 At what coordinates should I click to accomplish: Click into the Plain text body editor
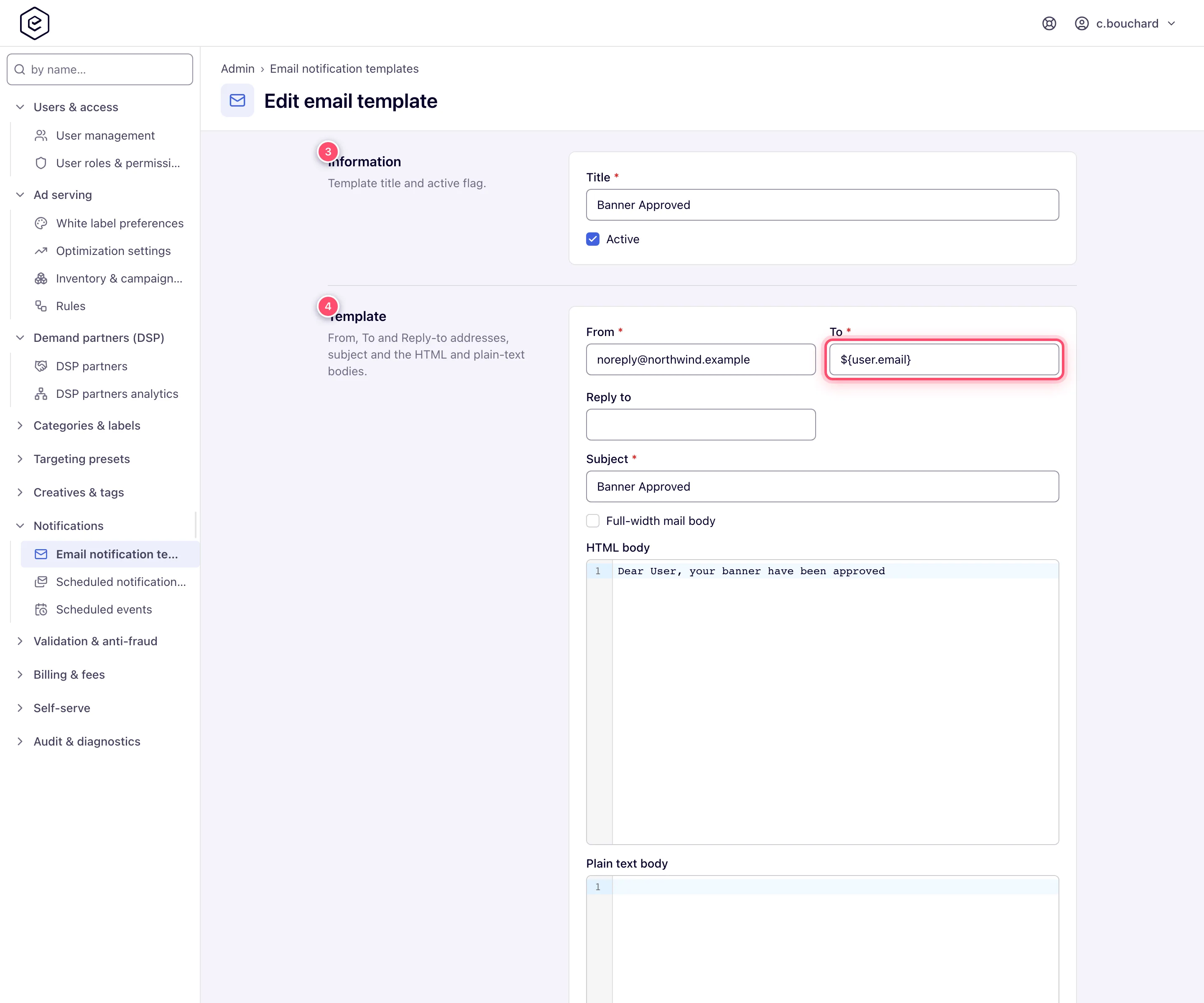click(x=822, y=939)
